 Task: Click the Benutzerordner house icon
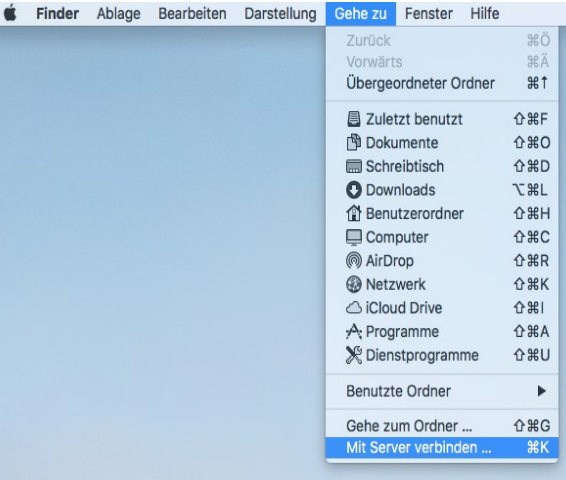[x=353, y=213]
